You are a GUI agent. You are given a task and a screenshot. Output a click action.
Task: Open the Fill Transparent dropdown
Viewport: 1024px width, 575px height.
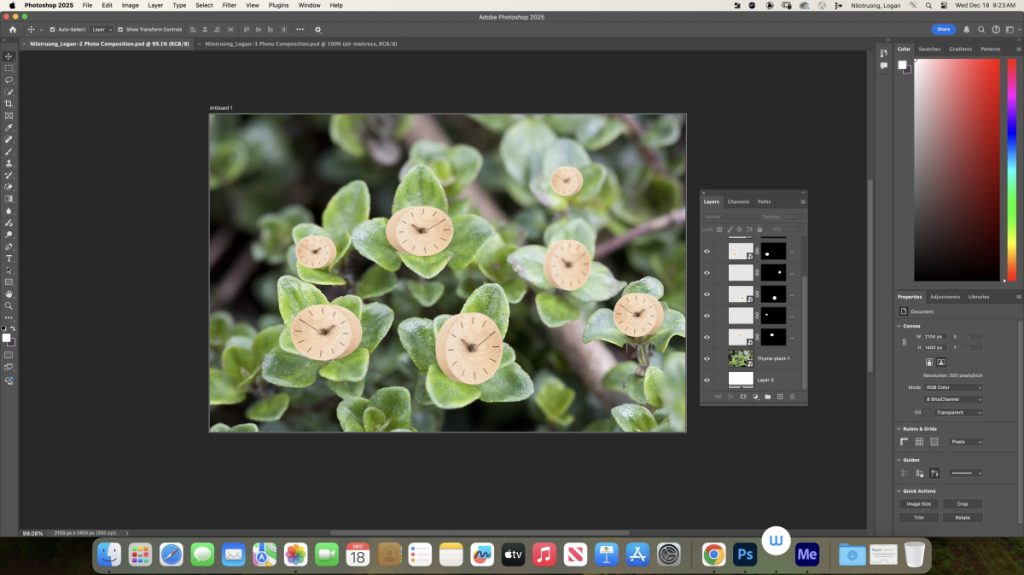tap(958, 411)
